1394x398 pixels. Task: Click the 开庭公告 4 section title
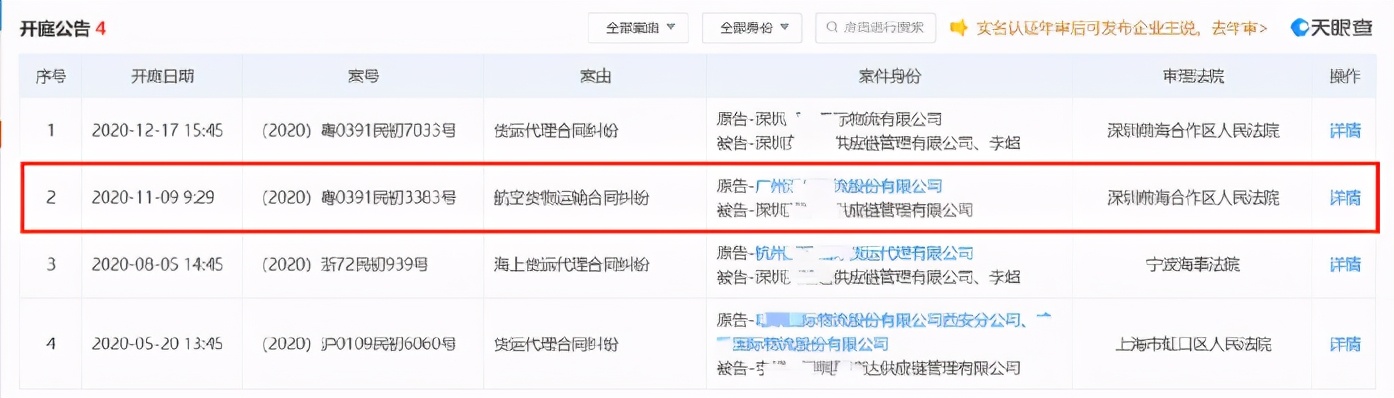[62, 29]
